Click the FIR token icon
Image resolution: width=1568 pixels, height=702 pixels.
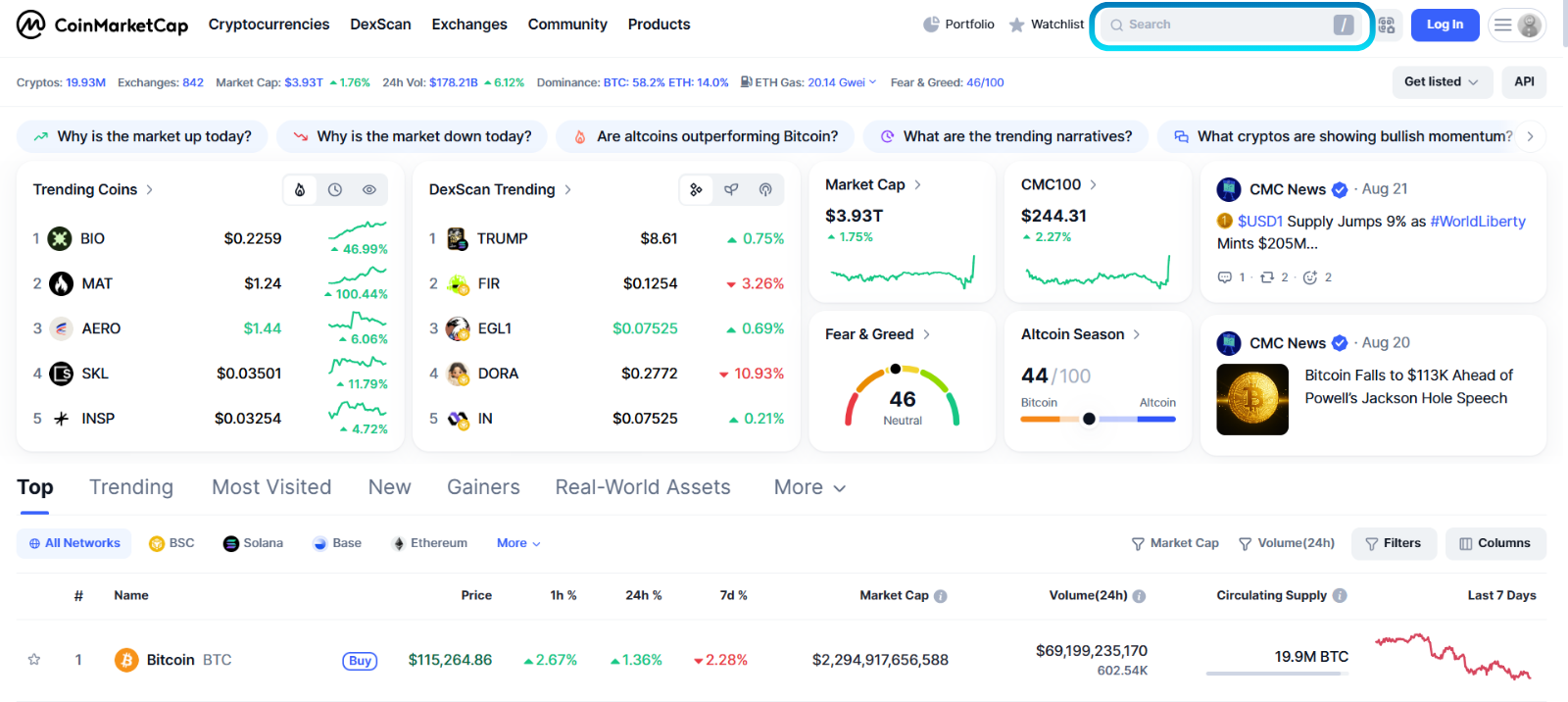458,284
